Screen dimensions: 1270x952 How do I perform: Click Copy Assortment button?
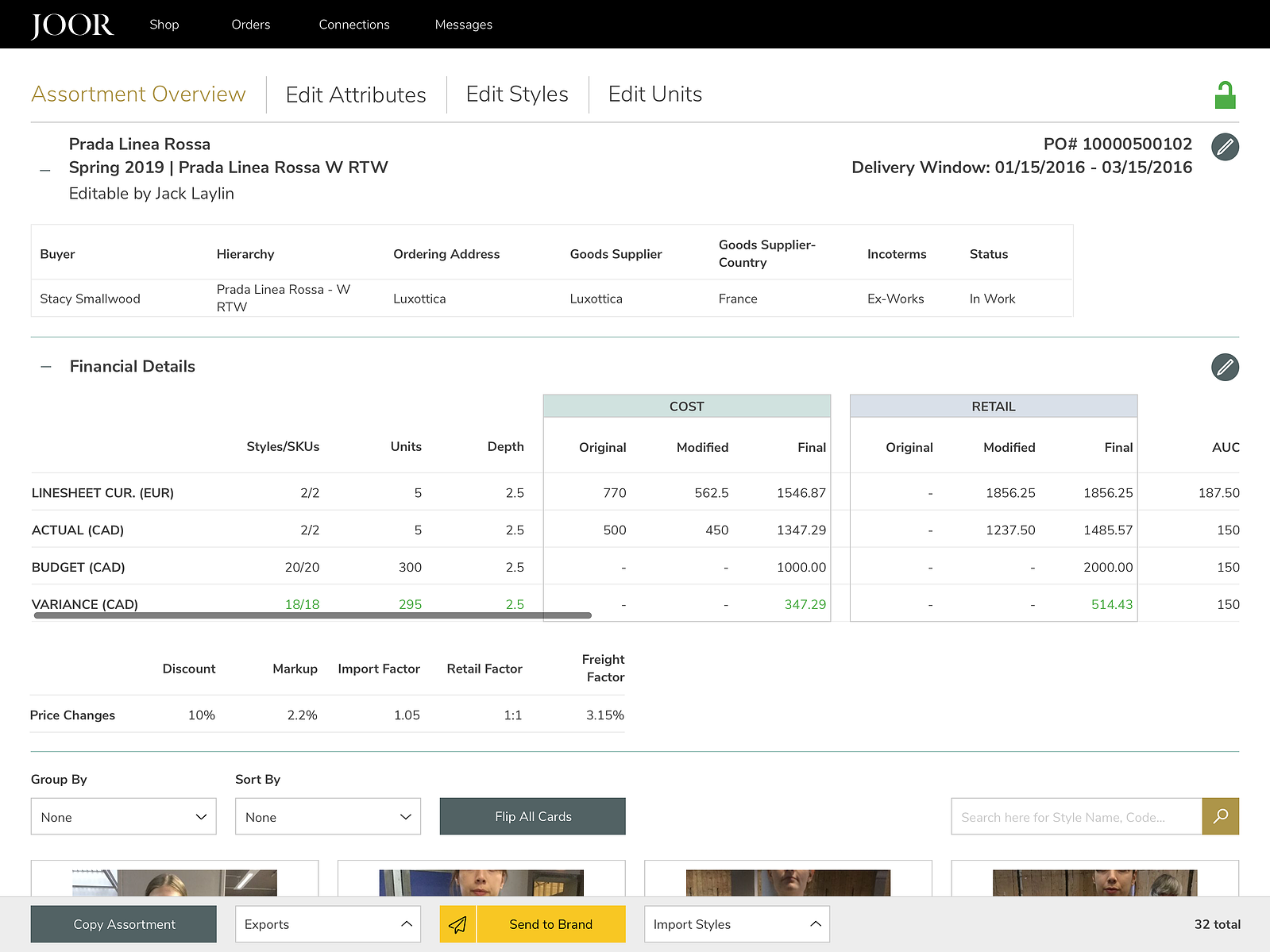pyautogui.click(x=123, y=924)
